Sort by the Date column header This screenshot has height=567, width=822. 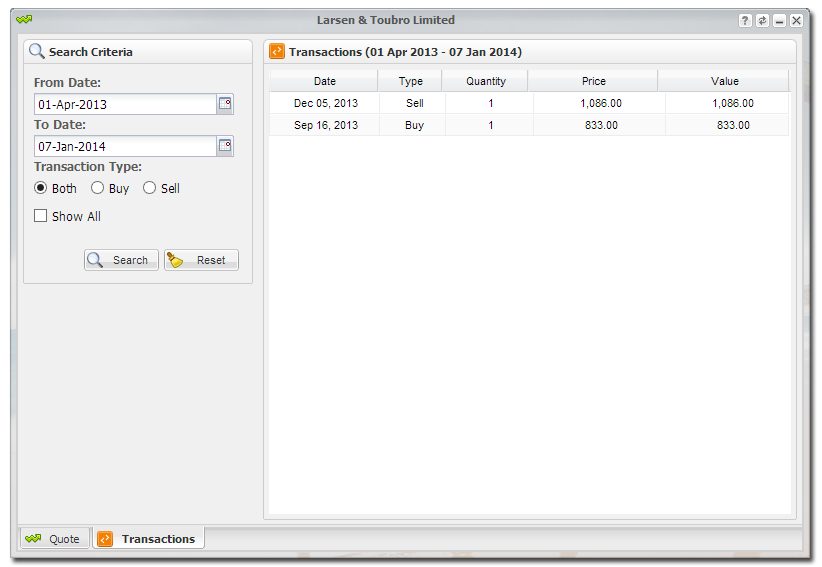click(324, 81)
